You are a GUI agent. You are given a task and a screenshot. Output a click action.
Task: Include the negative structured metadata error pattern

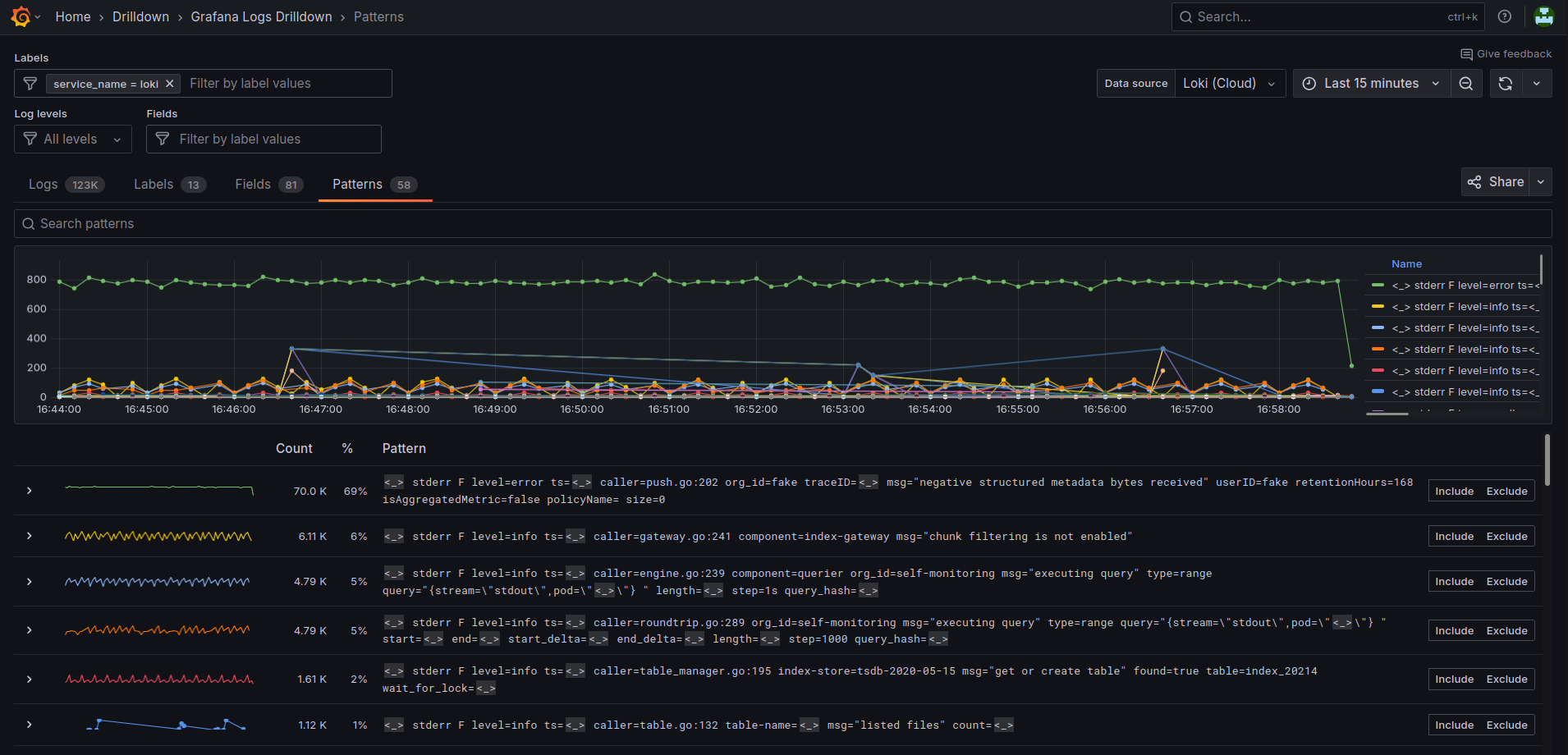[x=1454, y=490]
